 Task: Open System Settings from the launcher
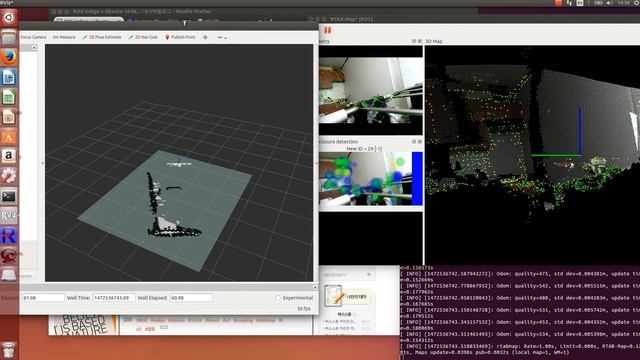pos(9,177)
